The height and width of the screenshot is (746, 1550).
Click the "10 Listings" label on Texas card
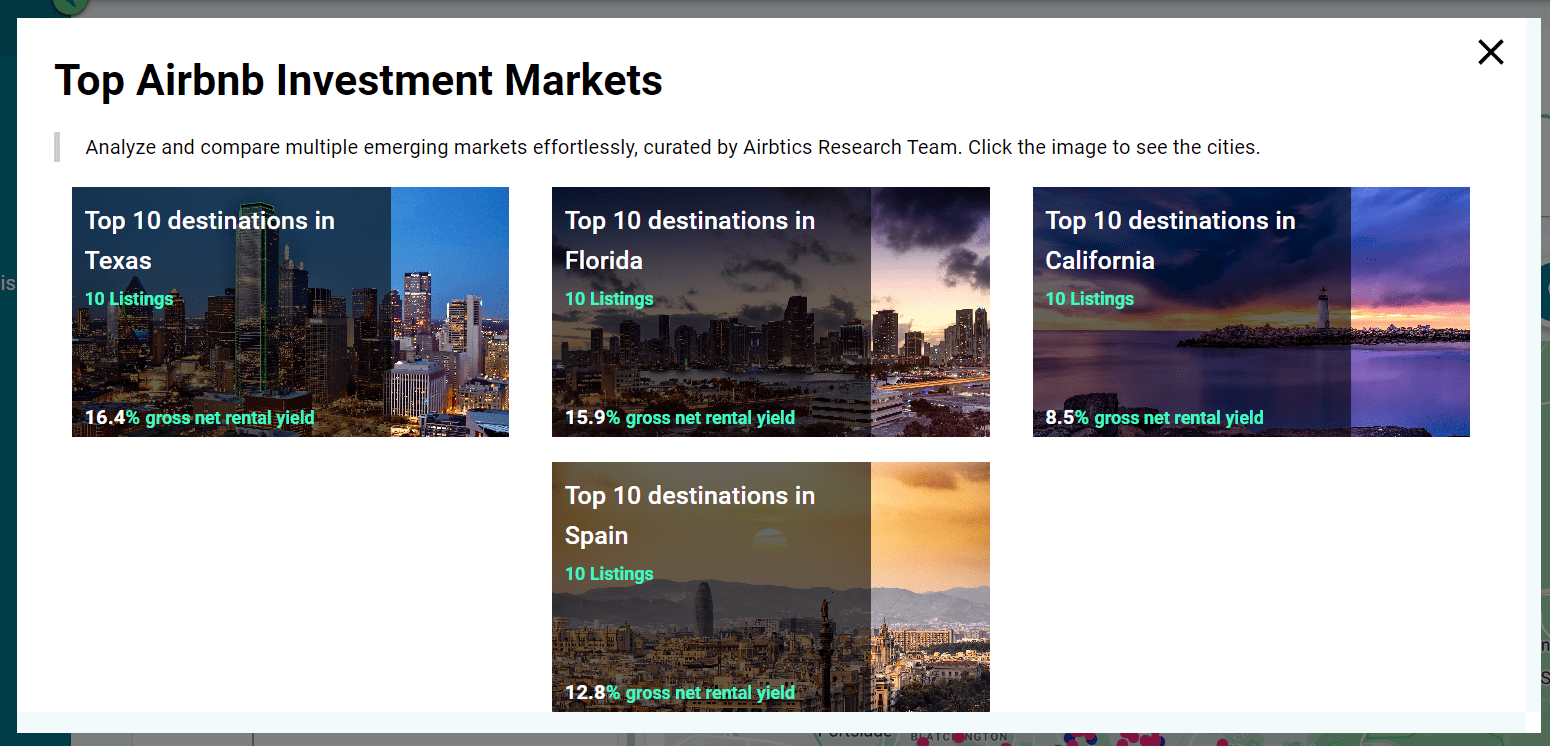(x=129, y=298)
